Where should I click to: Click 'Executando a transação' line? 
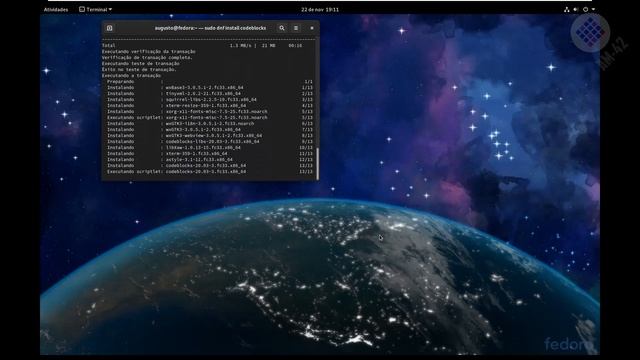point(131,76)
